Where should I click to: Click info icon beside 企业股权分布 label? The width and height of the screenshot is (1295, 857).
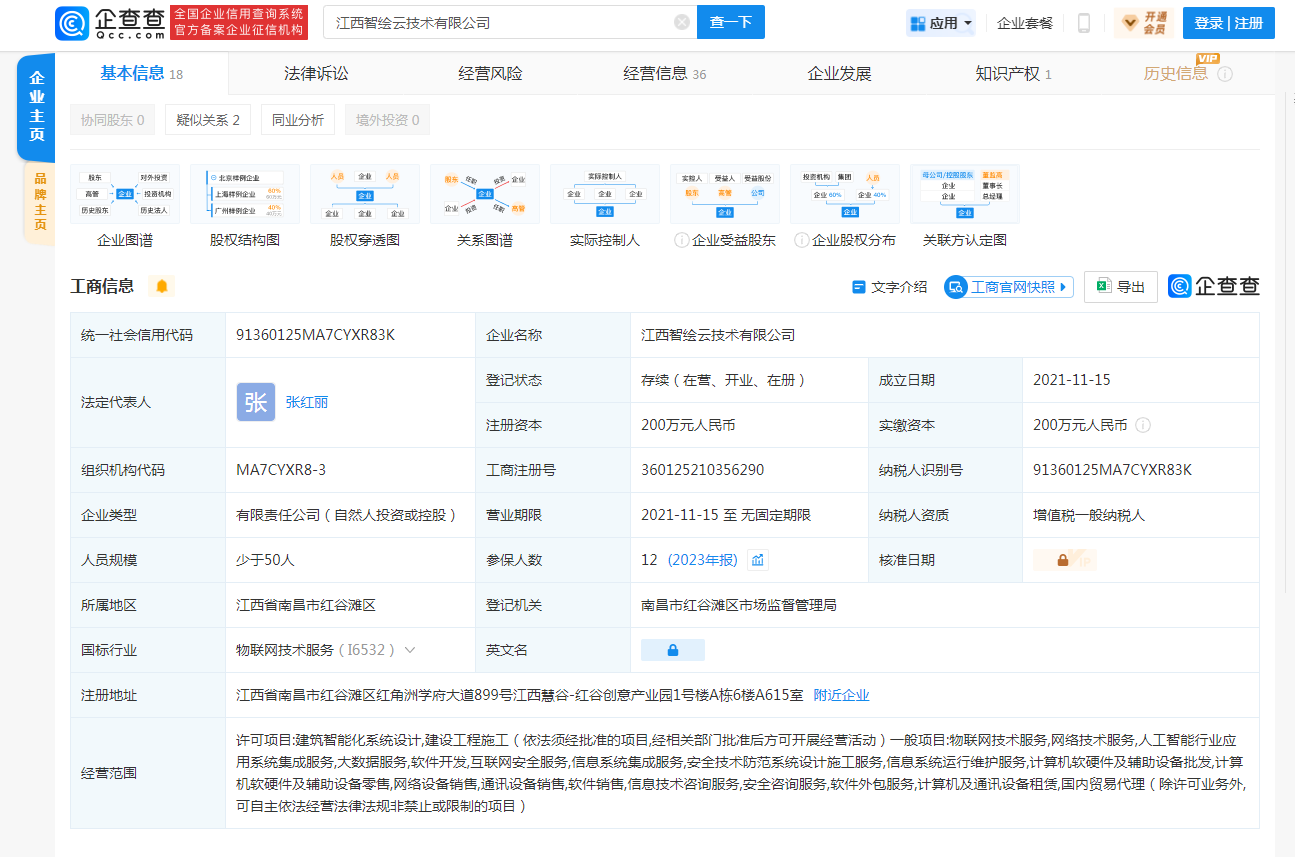802,240
